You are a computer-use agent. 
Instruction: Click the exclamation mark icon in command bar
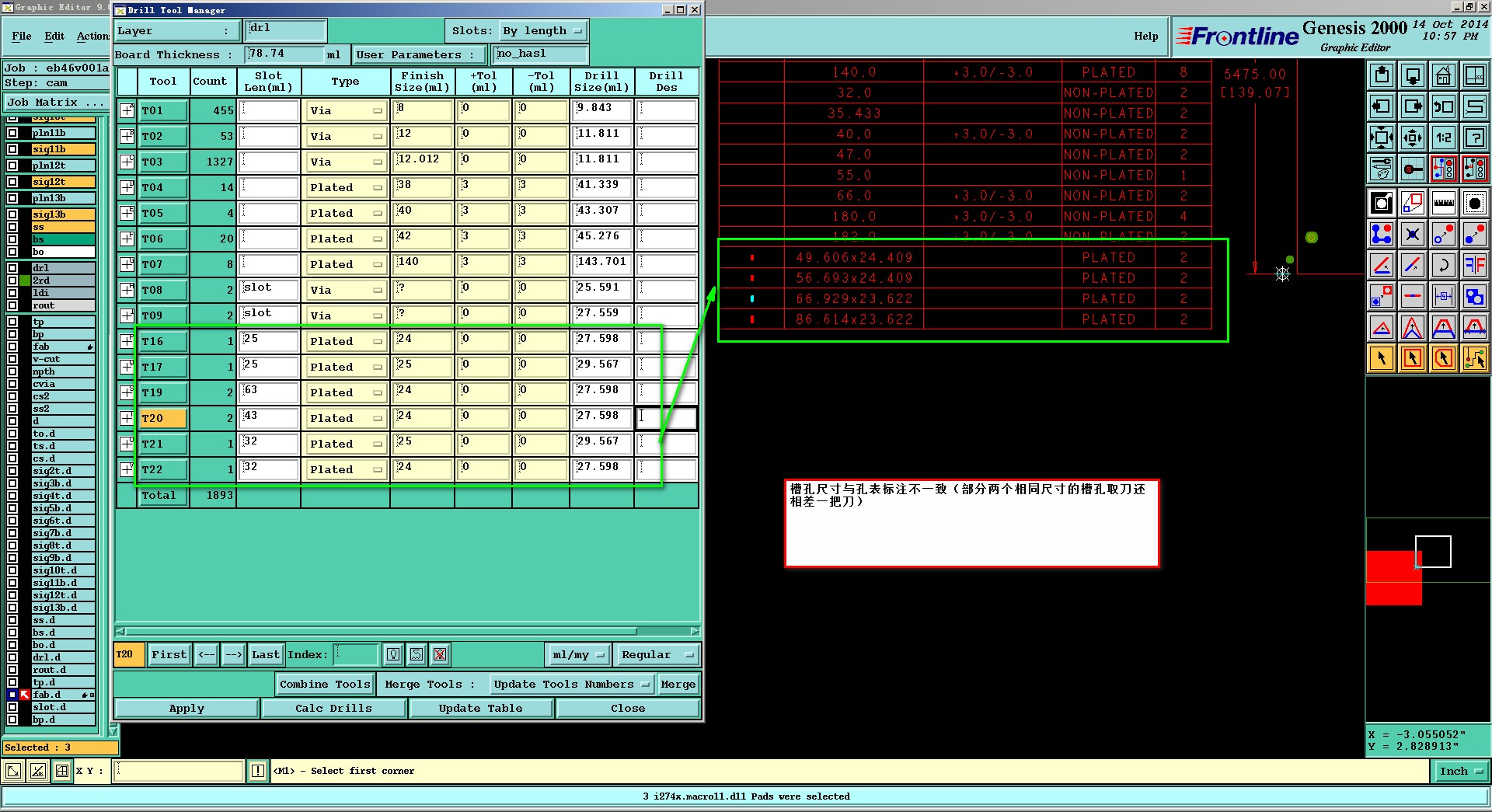258,771
